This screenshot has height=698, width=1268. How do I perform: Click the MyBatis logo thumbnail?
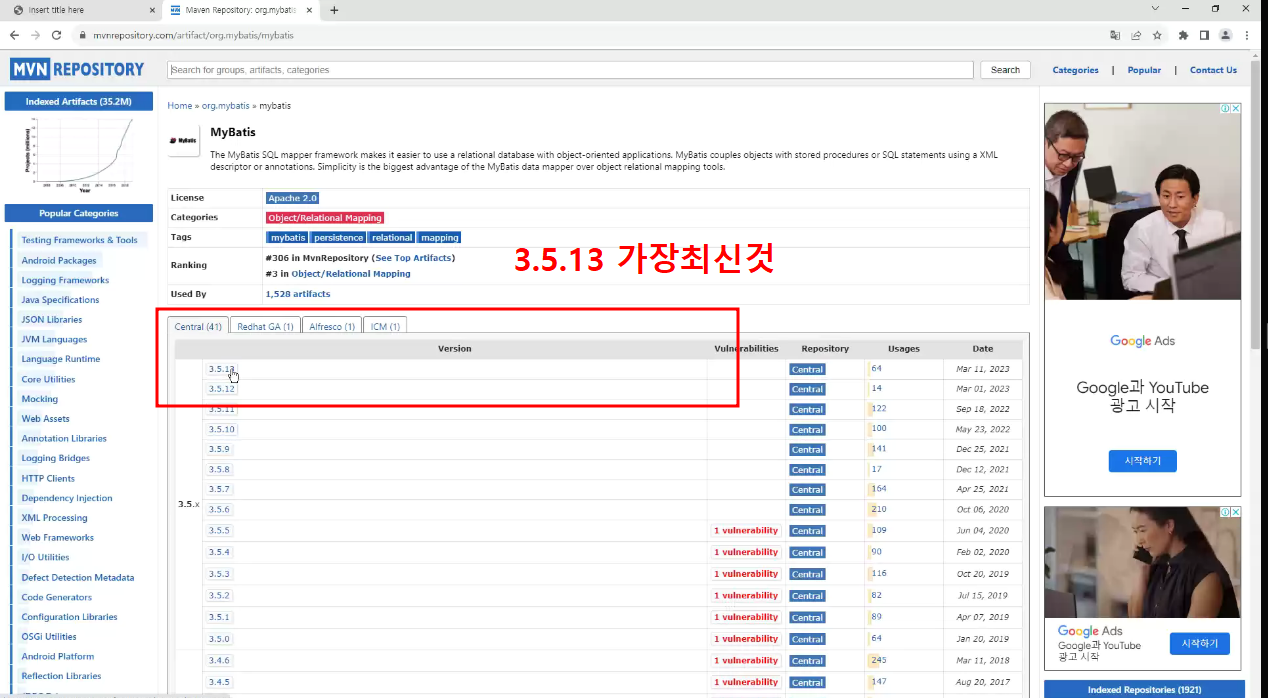(183, 141)
